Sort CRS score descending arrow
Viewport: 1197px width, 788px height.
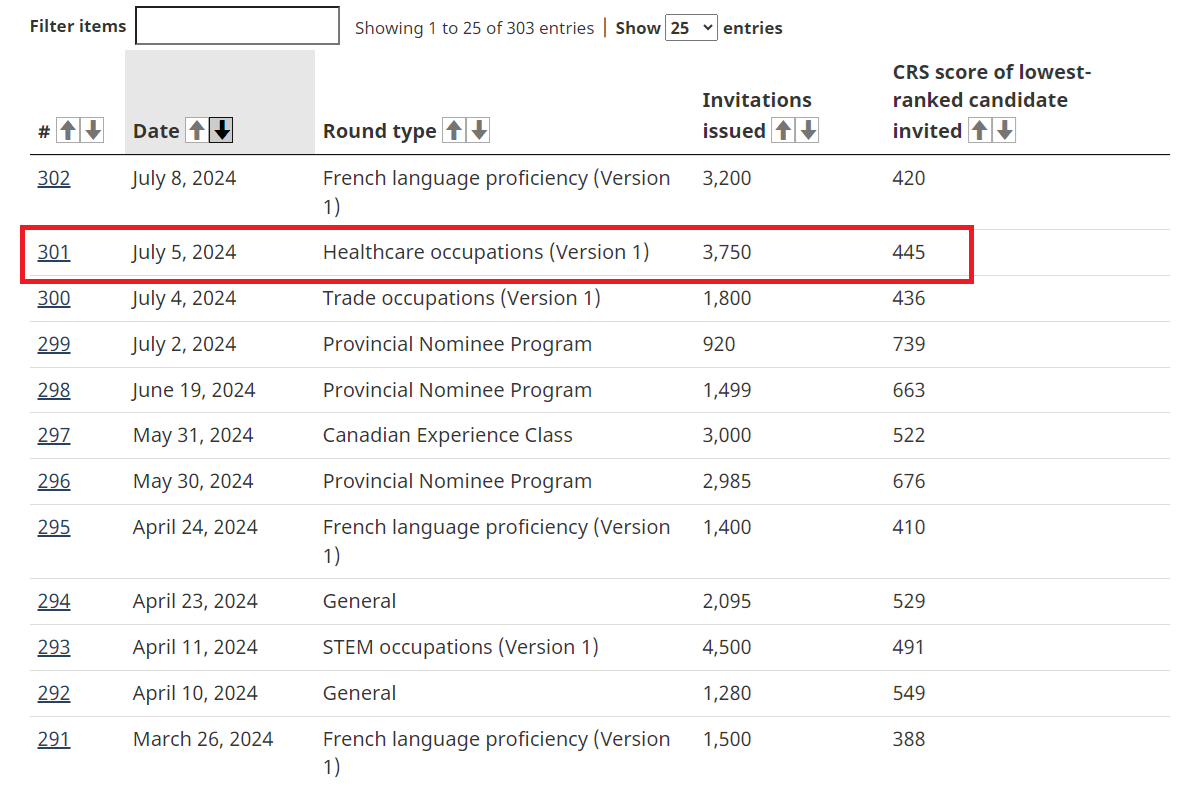tap(1005, 130)
